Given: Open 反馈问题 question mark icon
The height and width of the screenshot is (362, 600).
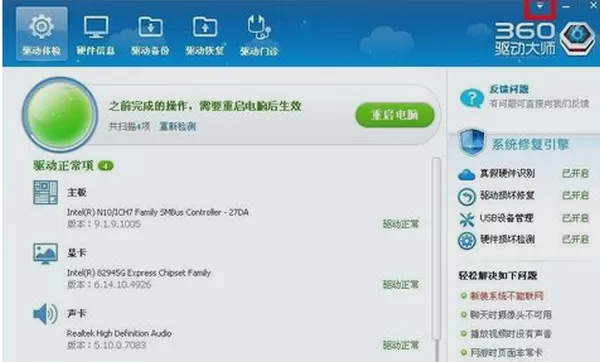Looking at the screenshot, I should click(x=472, y=98).
